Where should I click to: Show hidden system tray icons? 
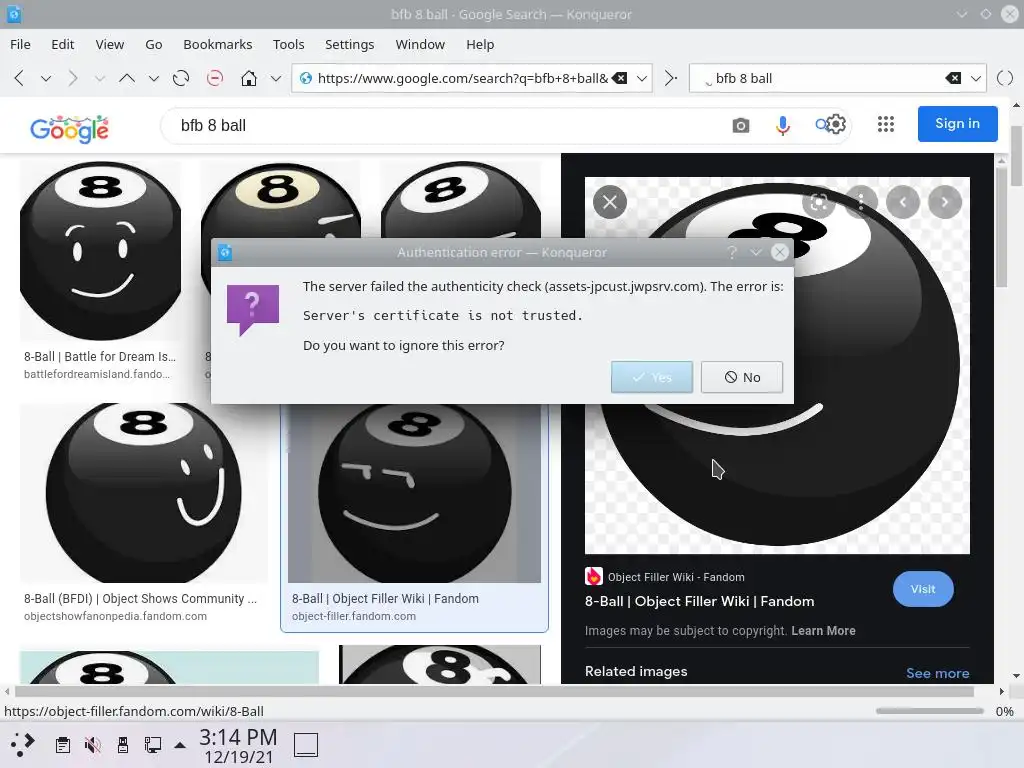180,745
